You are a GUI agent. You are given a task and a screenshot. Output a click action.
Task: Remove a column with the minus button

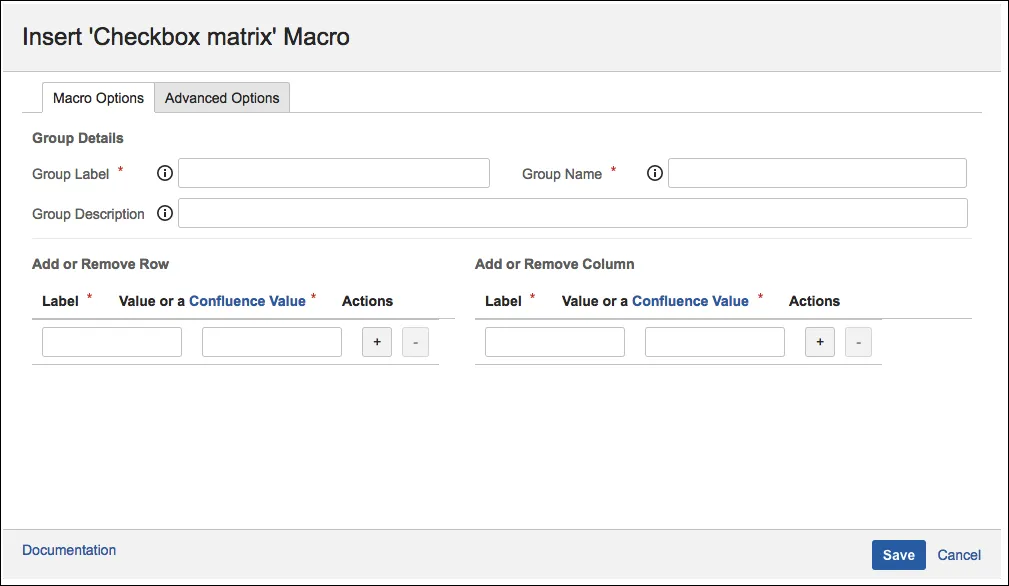858,342
